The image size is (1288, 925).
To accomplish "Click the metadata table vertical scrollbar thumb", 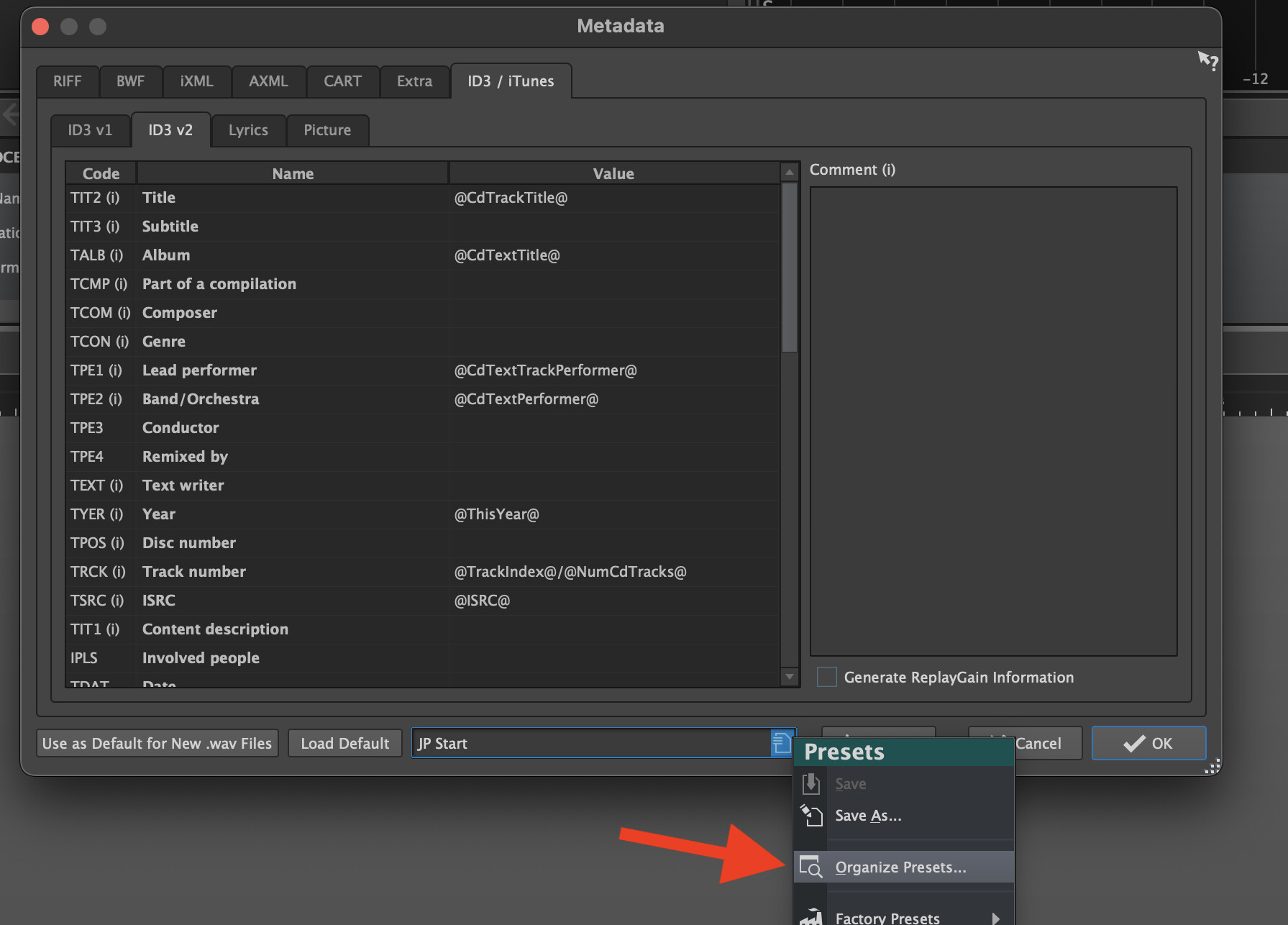I will [x=790, y=267].
